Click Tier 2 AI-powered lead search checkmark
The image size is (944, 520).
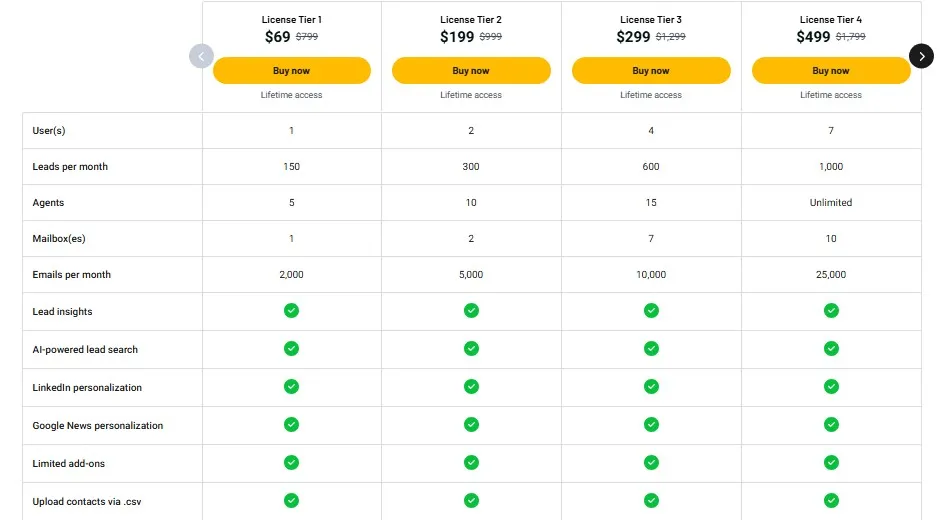click(x=471, y=349)
